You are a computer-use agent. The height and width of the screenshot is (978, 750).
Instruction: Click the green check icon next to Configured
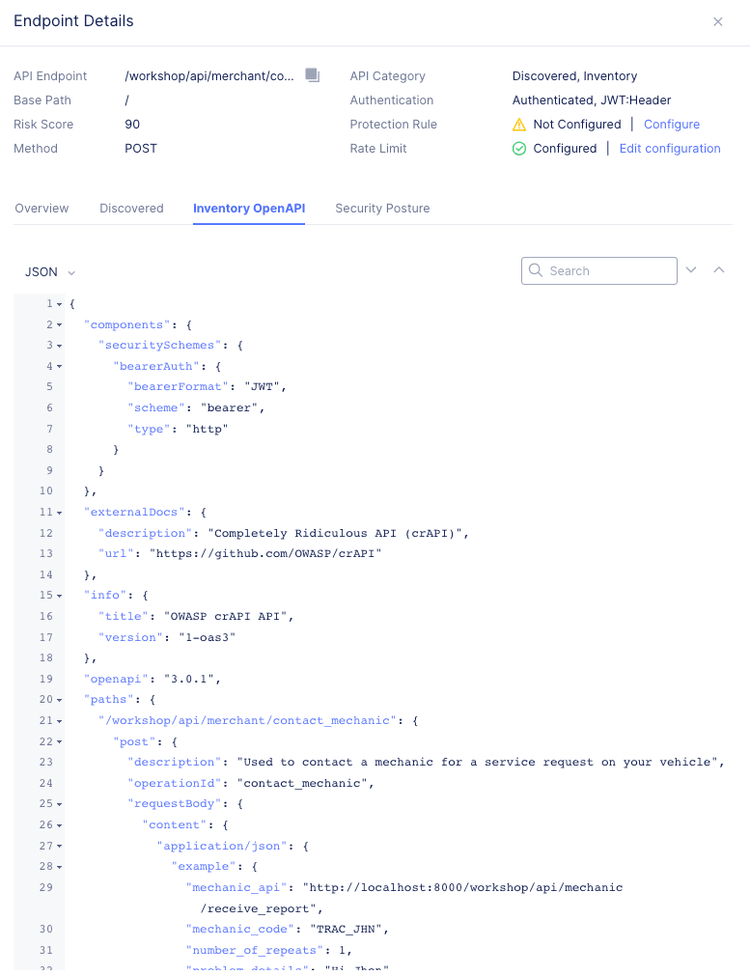(x=519, y=148)
